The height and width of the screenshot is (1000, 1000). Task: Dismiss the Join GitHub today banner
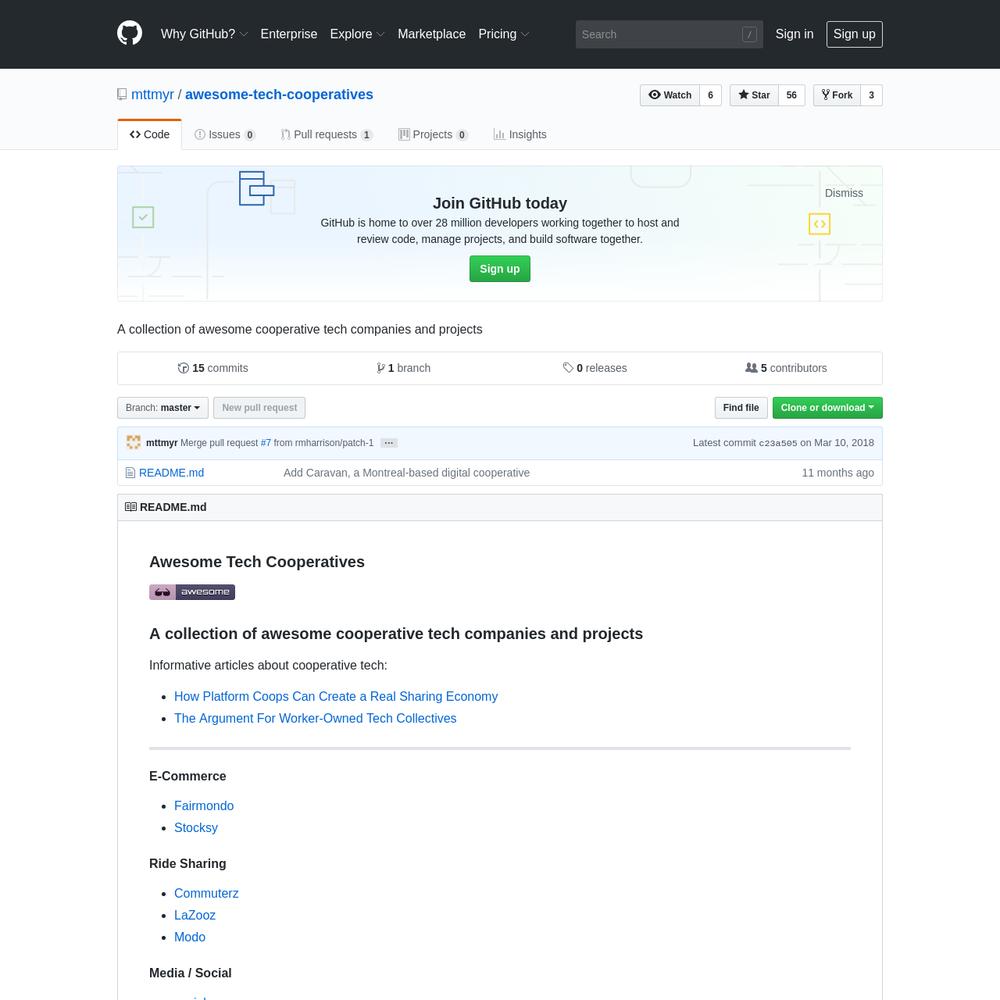[844, 193]
